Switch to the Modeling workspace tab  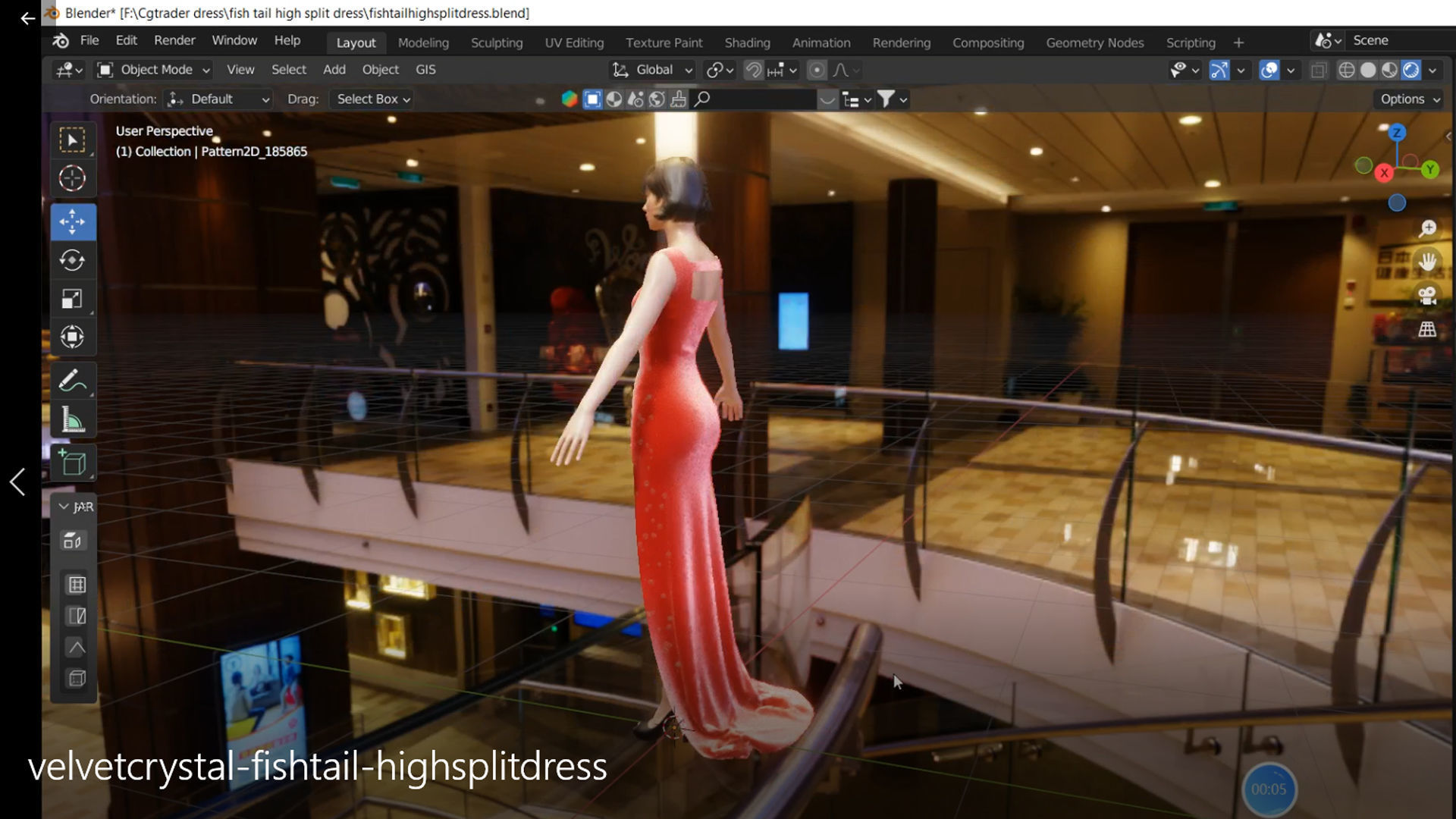coord(423,43)
